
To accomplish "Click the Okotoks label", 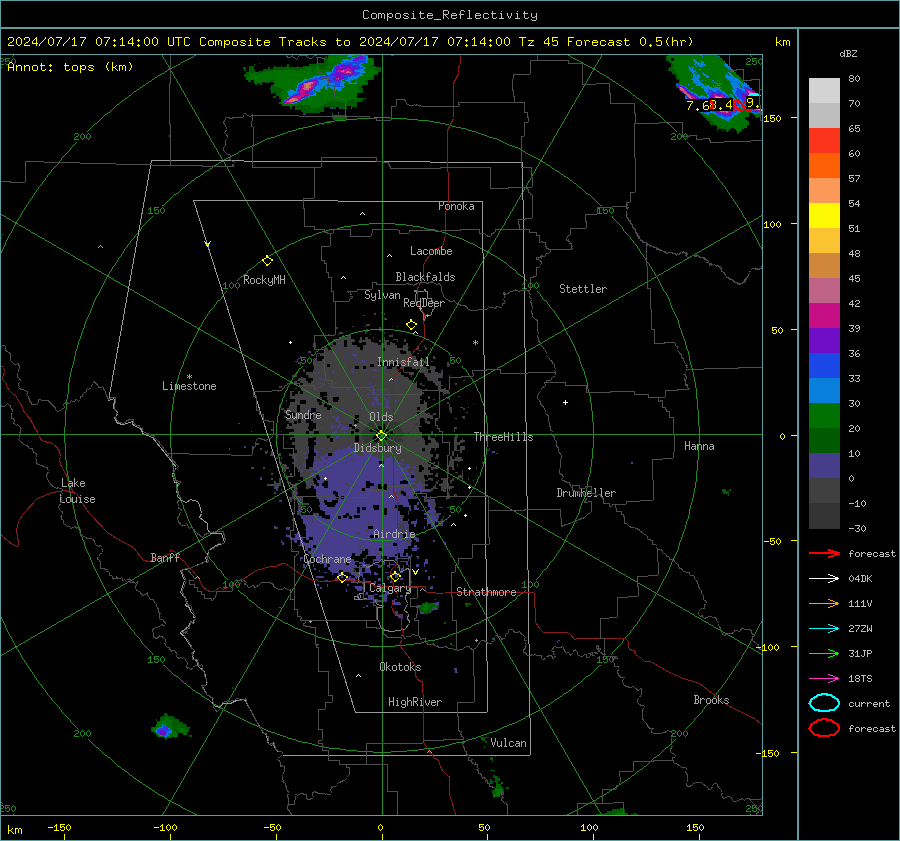I will click(x=400, y=667).
